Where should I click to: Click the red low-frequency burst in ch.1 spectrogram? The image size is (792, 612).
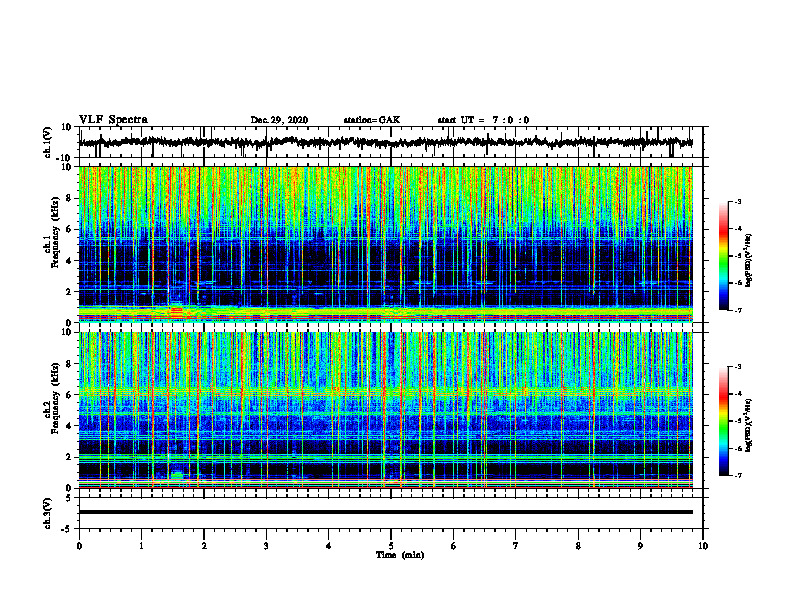[176, 312]
